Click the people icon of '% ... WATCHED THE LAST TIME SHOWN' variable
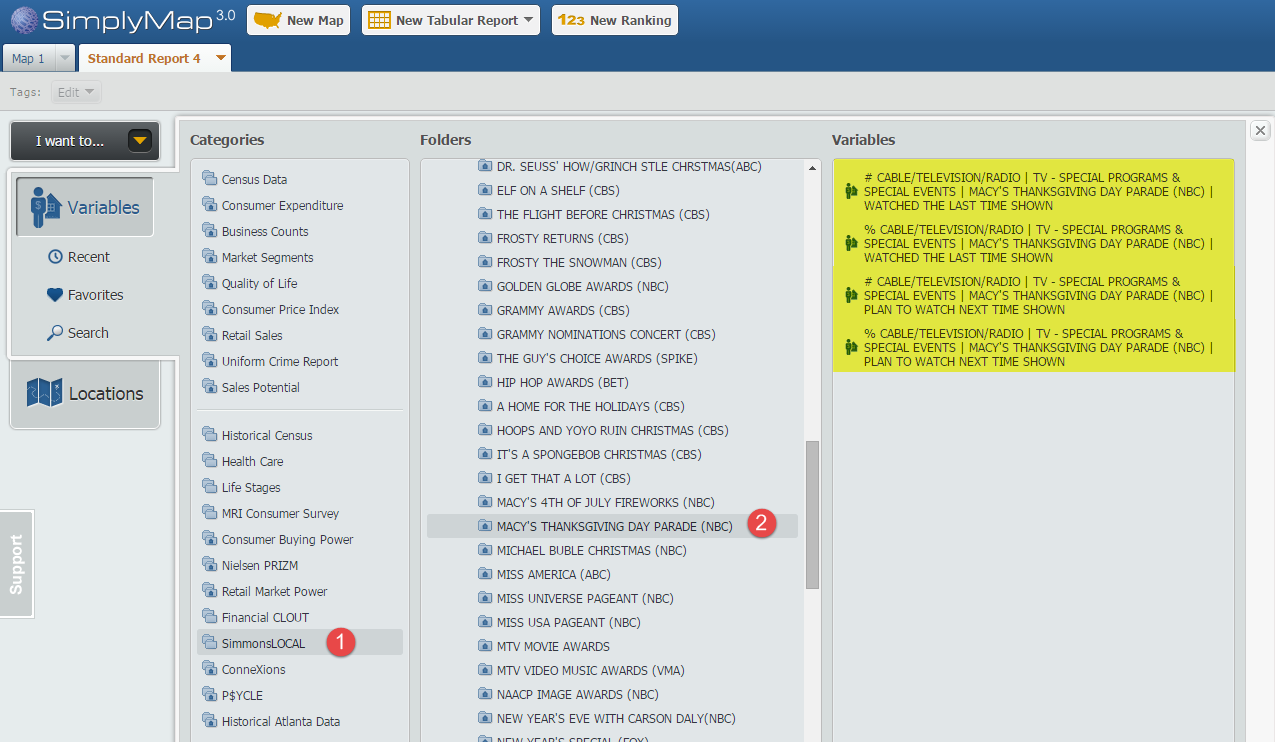 click(852, 243)
